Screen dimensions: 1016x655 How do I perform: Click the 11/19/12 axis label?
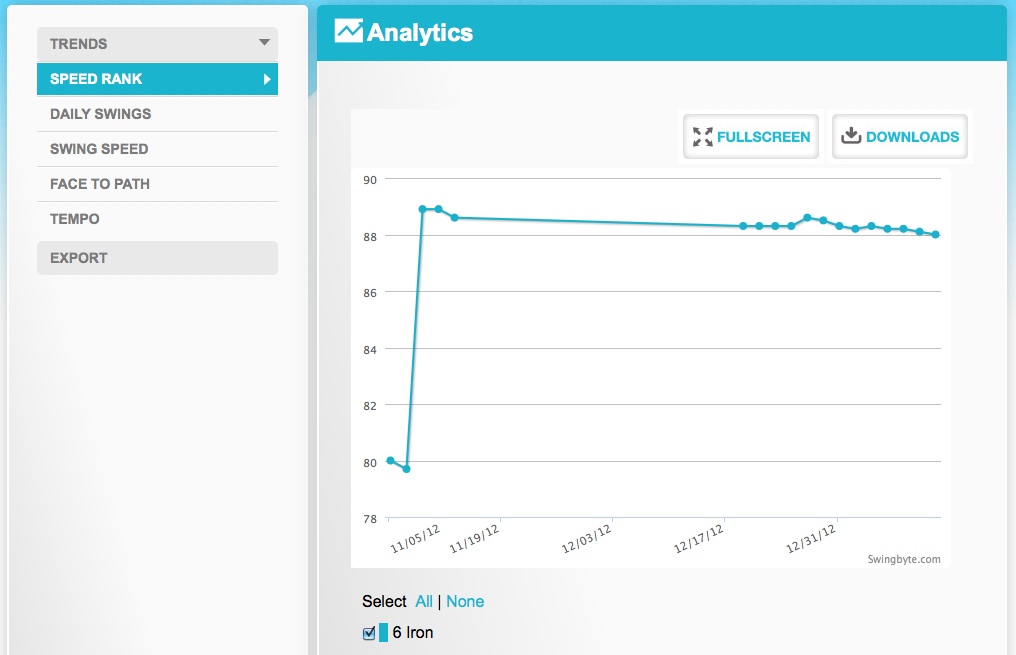click(474, 539)
